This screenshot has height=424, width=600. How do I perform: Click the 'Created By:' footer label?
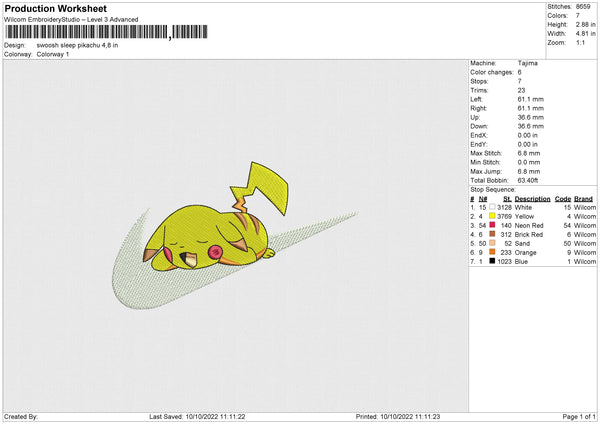tap(21, 417)
